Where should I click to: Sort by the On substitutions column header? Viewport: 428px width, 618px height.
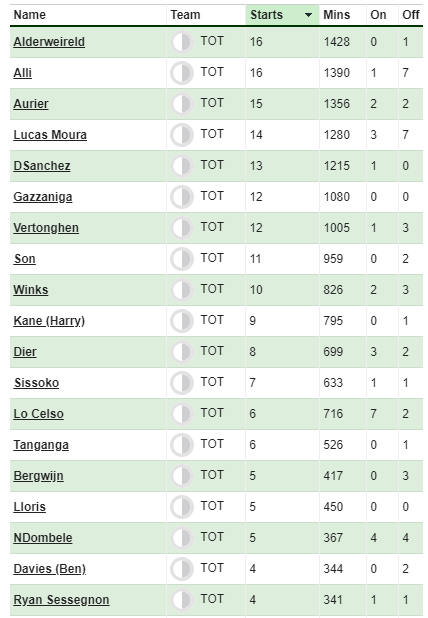pyautogui.click(x=378, y=15)
